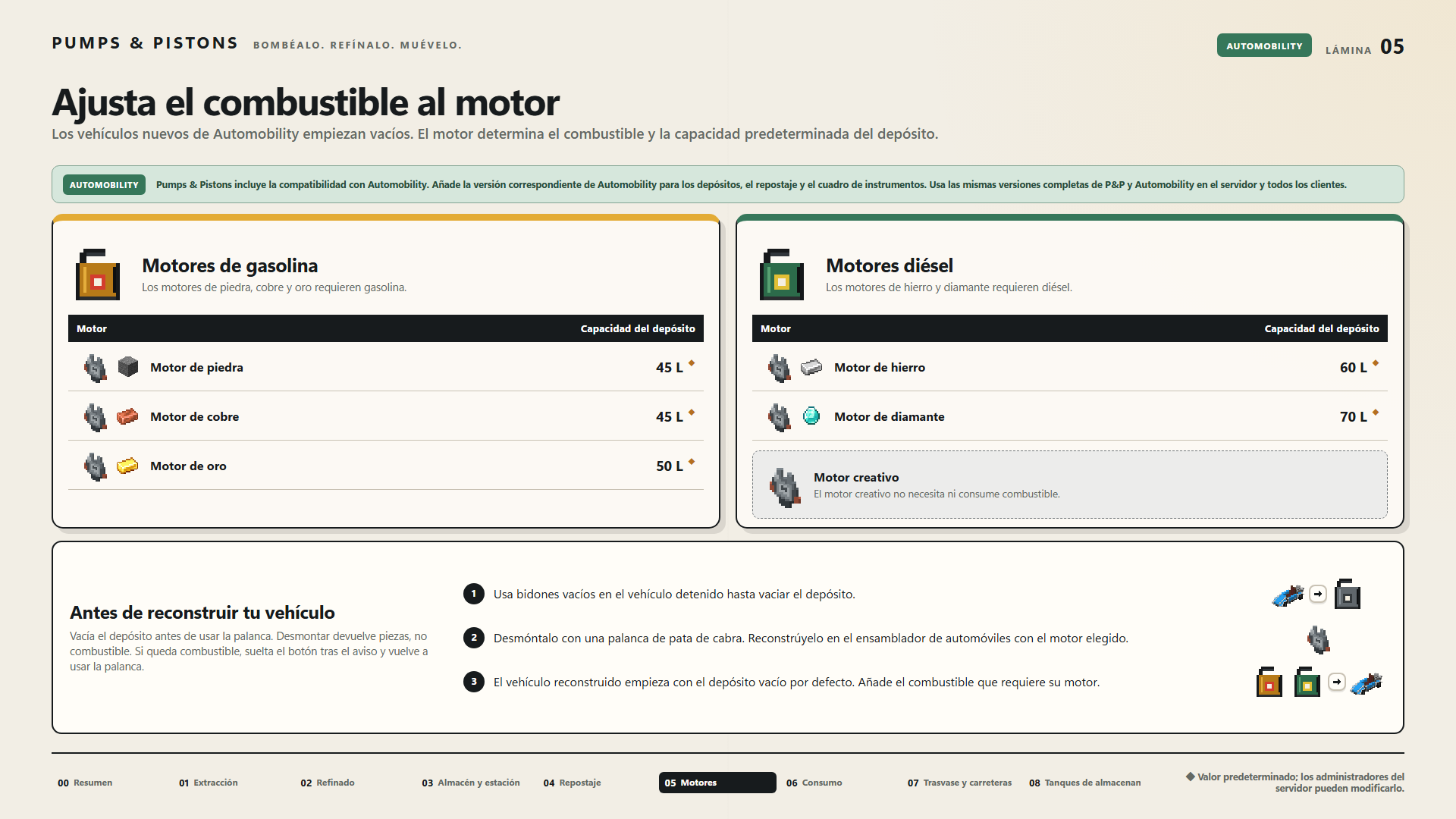This screenshot has width=1456, height=819.
Task: Click the 50 L value for Motor de oro
Action: pos(670,466)
